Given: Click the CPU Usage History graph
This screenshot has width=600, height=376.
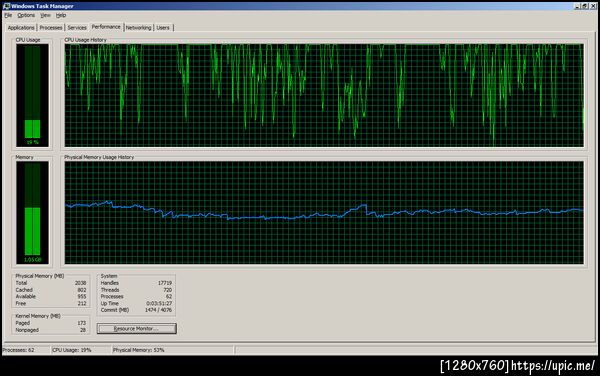Looking at the screenshot, I should click(x=324, y=95).
